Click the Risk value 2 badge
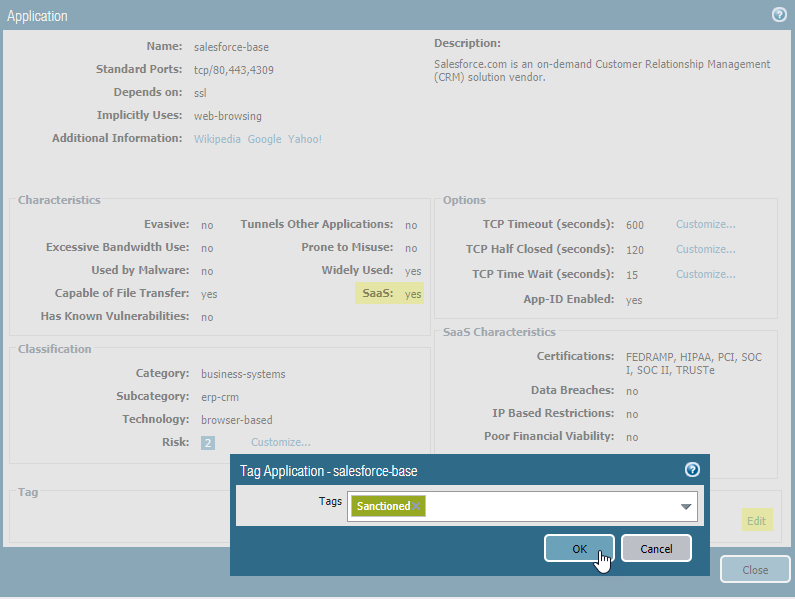795x599 pixels. (207, 443)
